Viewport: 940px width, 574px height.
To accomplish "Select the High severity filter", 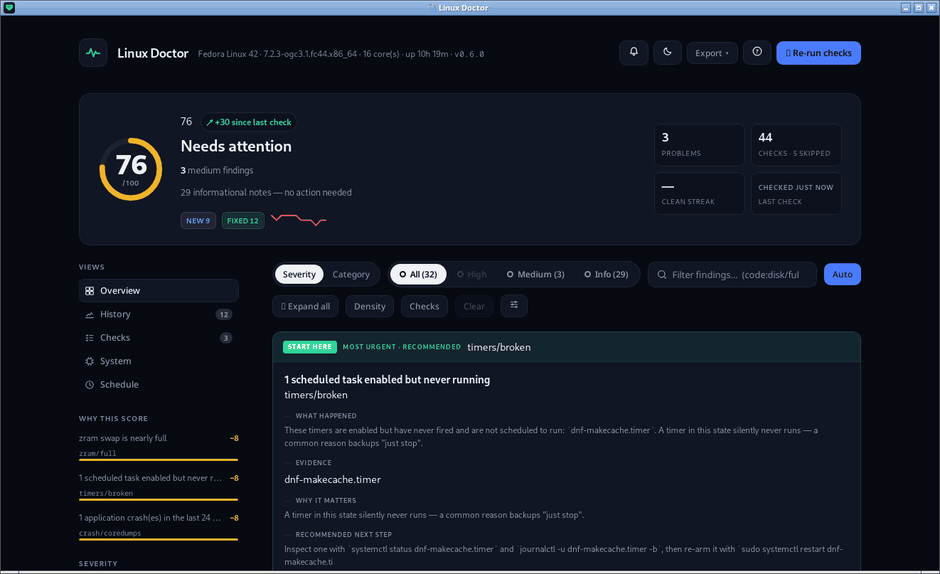I will point(472,274).
